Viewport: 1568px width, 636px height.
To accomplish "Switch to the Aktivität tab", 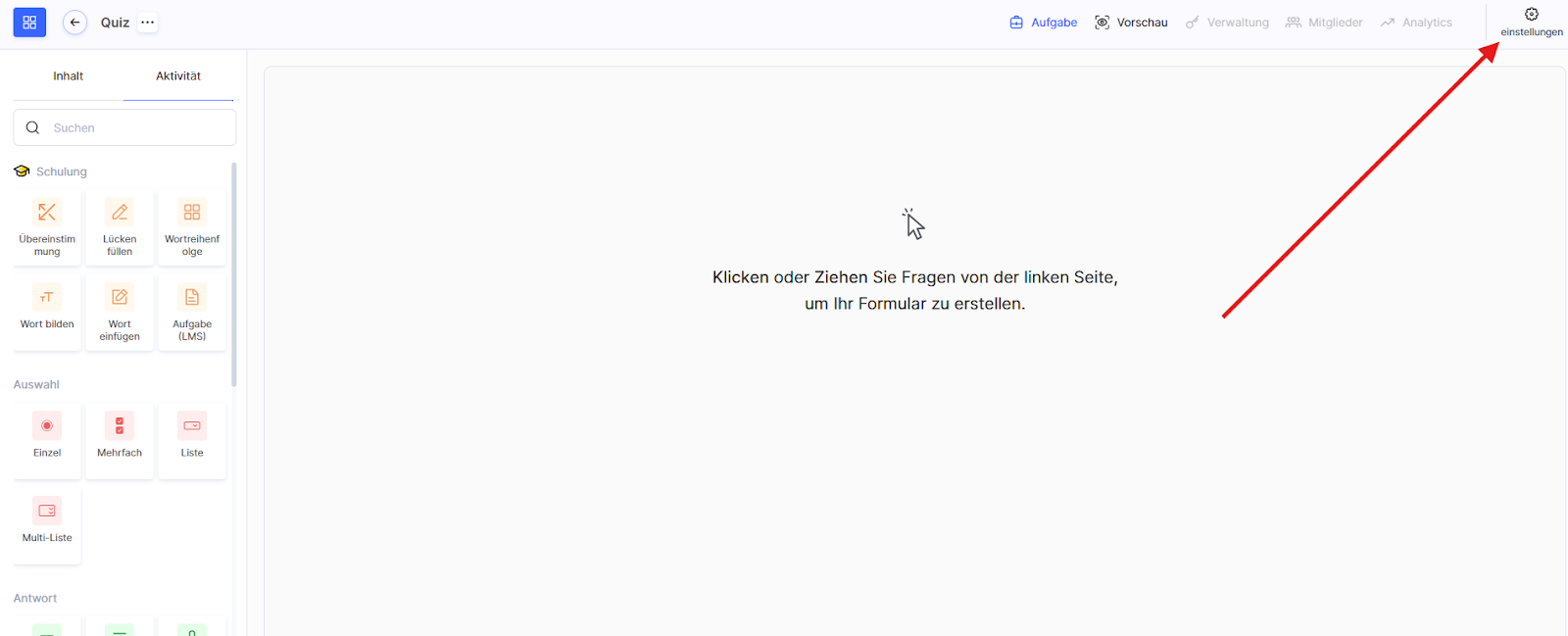I will (178, 76).
